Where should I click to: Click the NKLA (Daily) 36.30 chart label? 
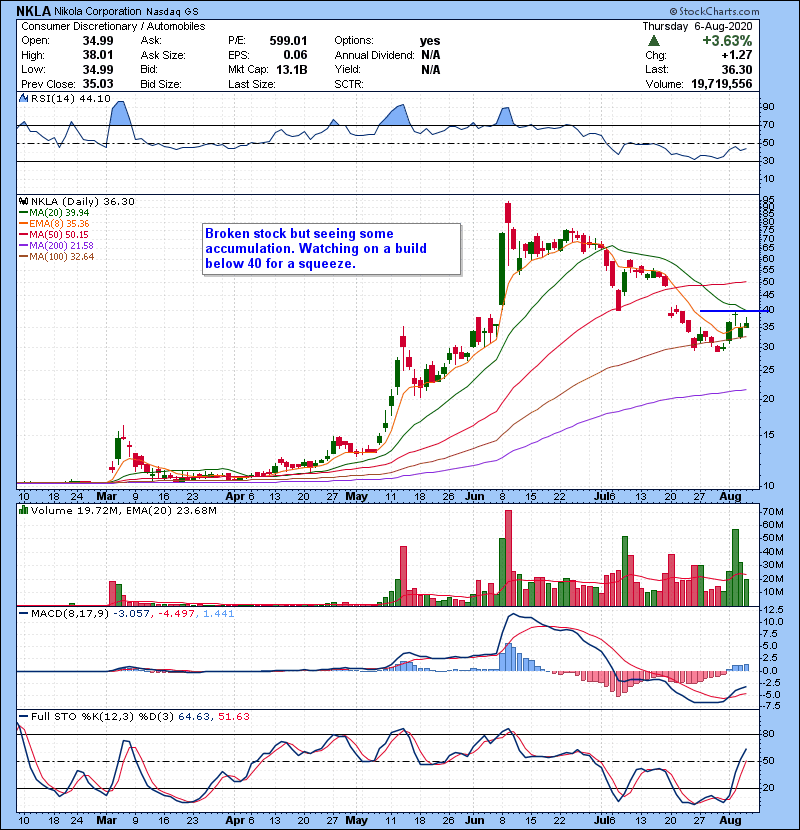pos(83,202)
